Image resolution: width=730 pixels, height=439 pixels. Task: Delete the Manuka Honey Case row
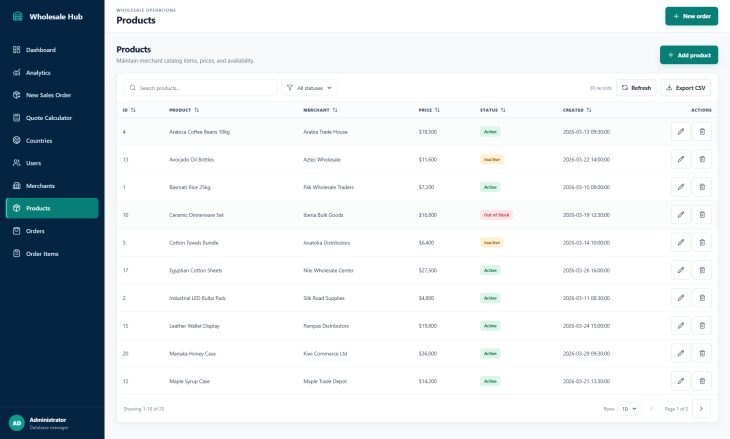(x=702, y=353)
